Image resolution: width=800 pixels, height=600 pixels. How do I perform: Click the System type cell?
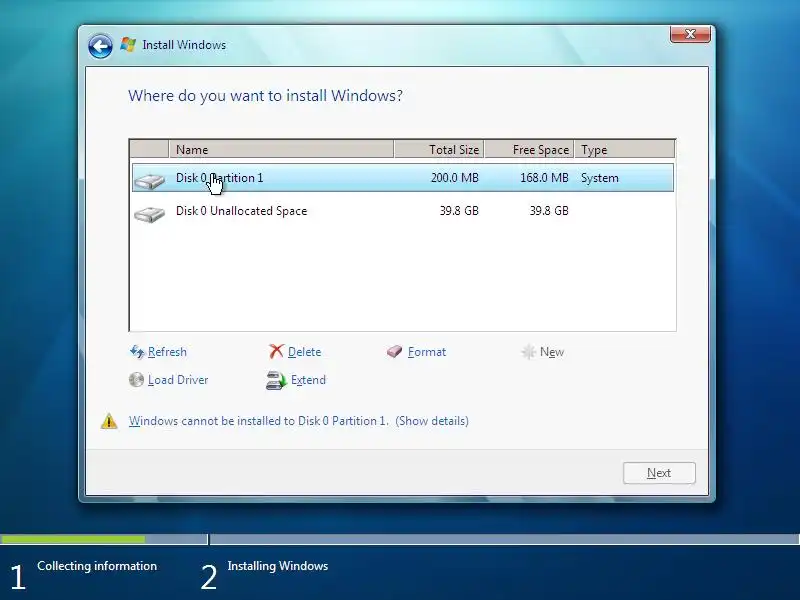(x=599, y=178)
